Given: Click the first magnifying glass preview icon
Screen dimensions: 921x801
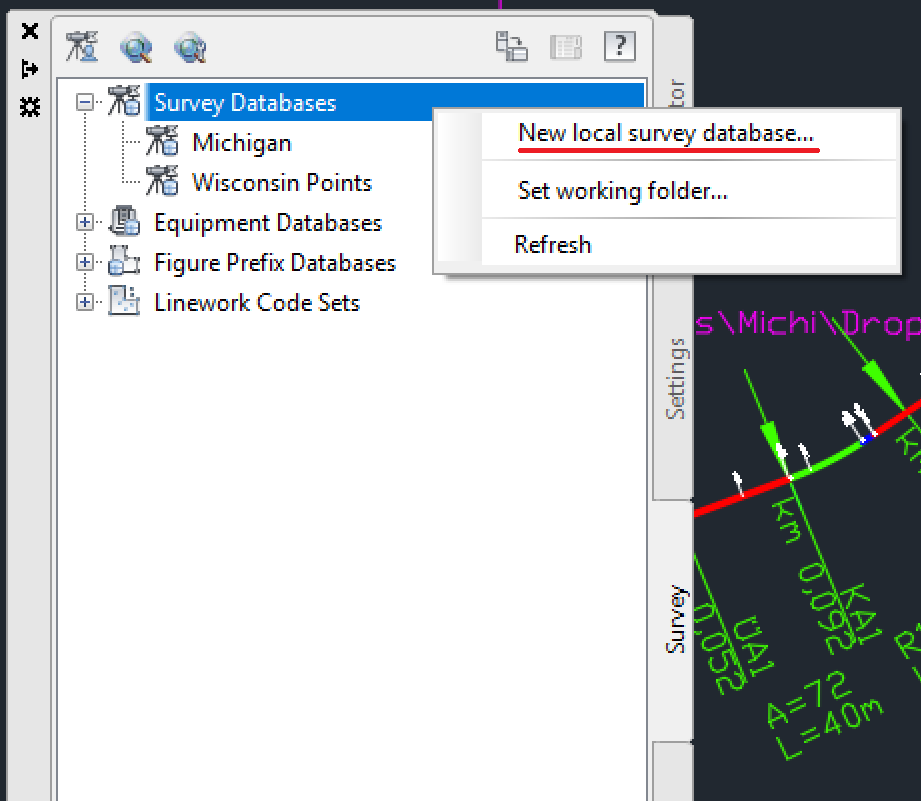Looking at the screenshot, I should [x=137, y=47].
